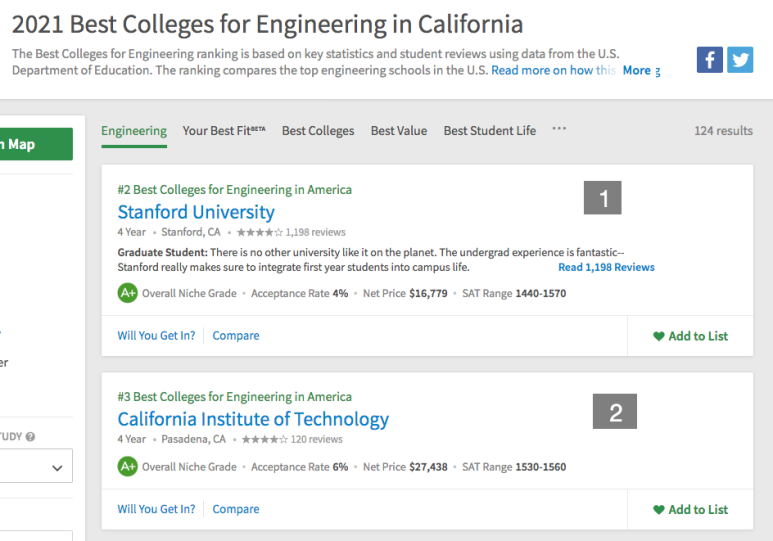The width and height of the screenshot is (773, 541).
Task: Click the Graduate Student review excerpt
Action: [x=371, y=260]
